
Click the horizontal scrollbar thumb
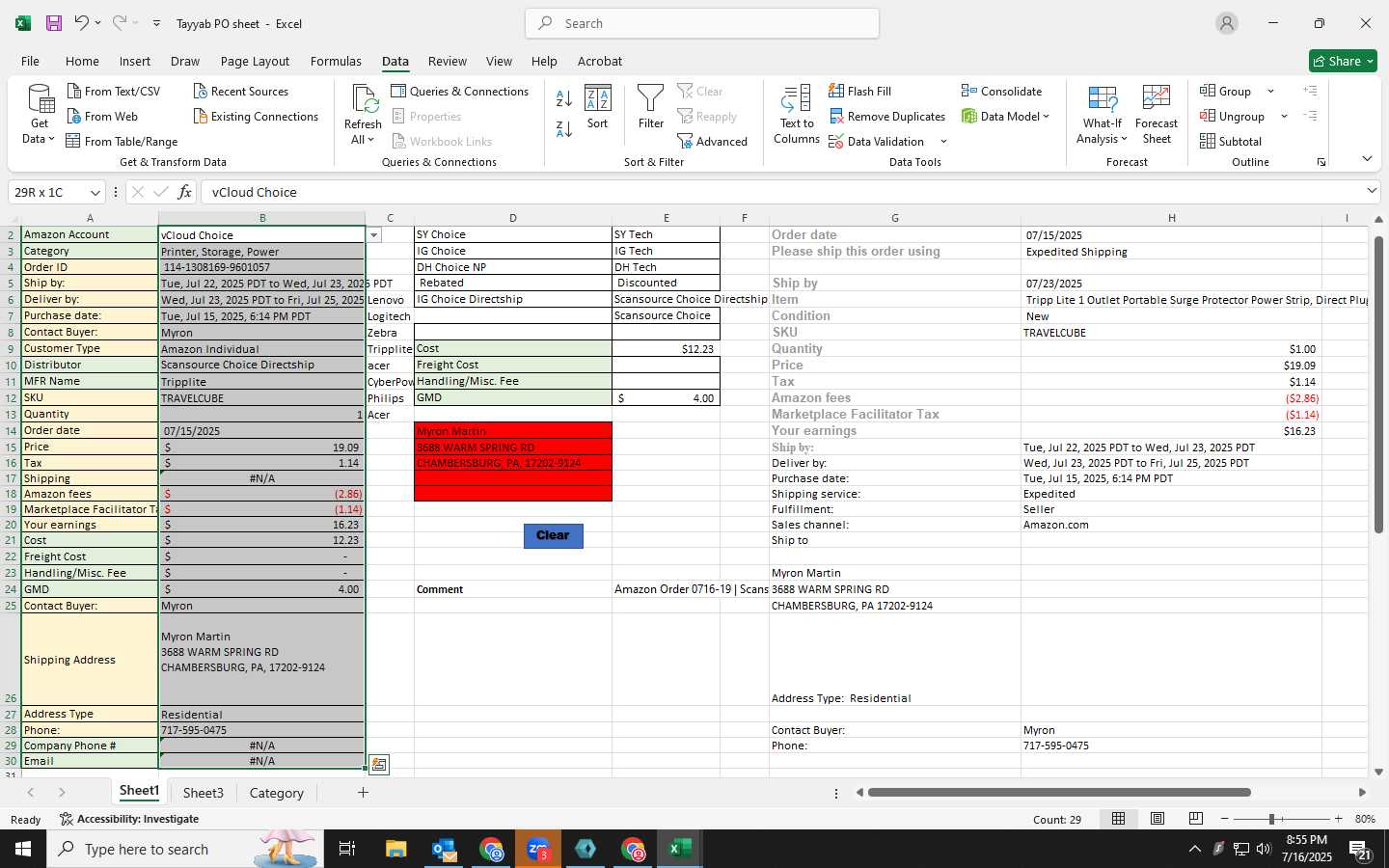coord(1059,793)
